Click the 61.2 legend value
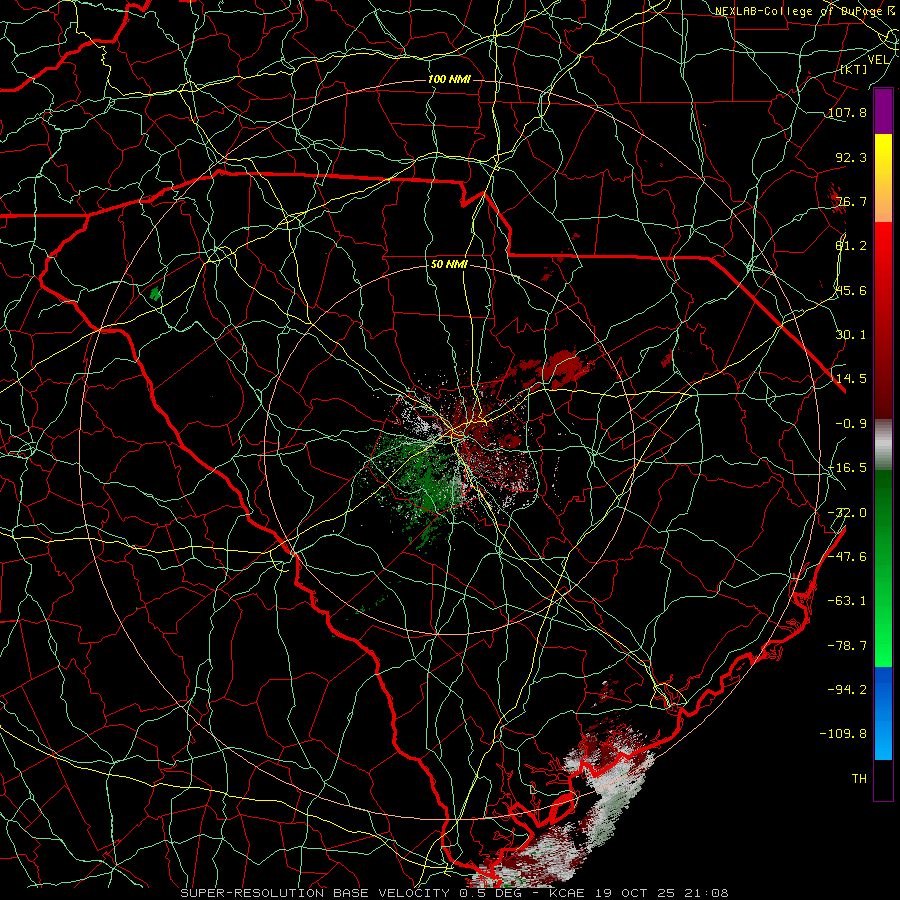This screenshot has height=900, width=900. [x=851, y=246]
